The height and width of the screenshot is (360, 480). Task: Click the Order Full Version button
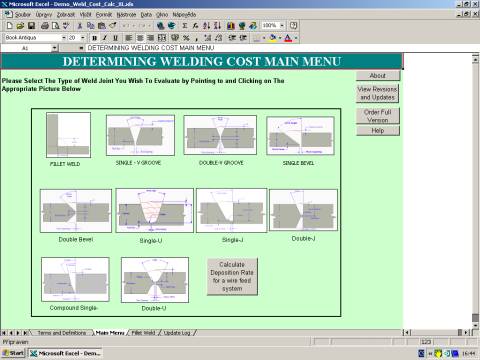pos(378,116)
